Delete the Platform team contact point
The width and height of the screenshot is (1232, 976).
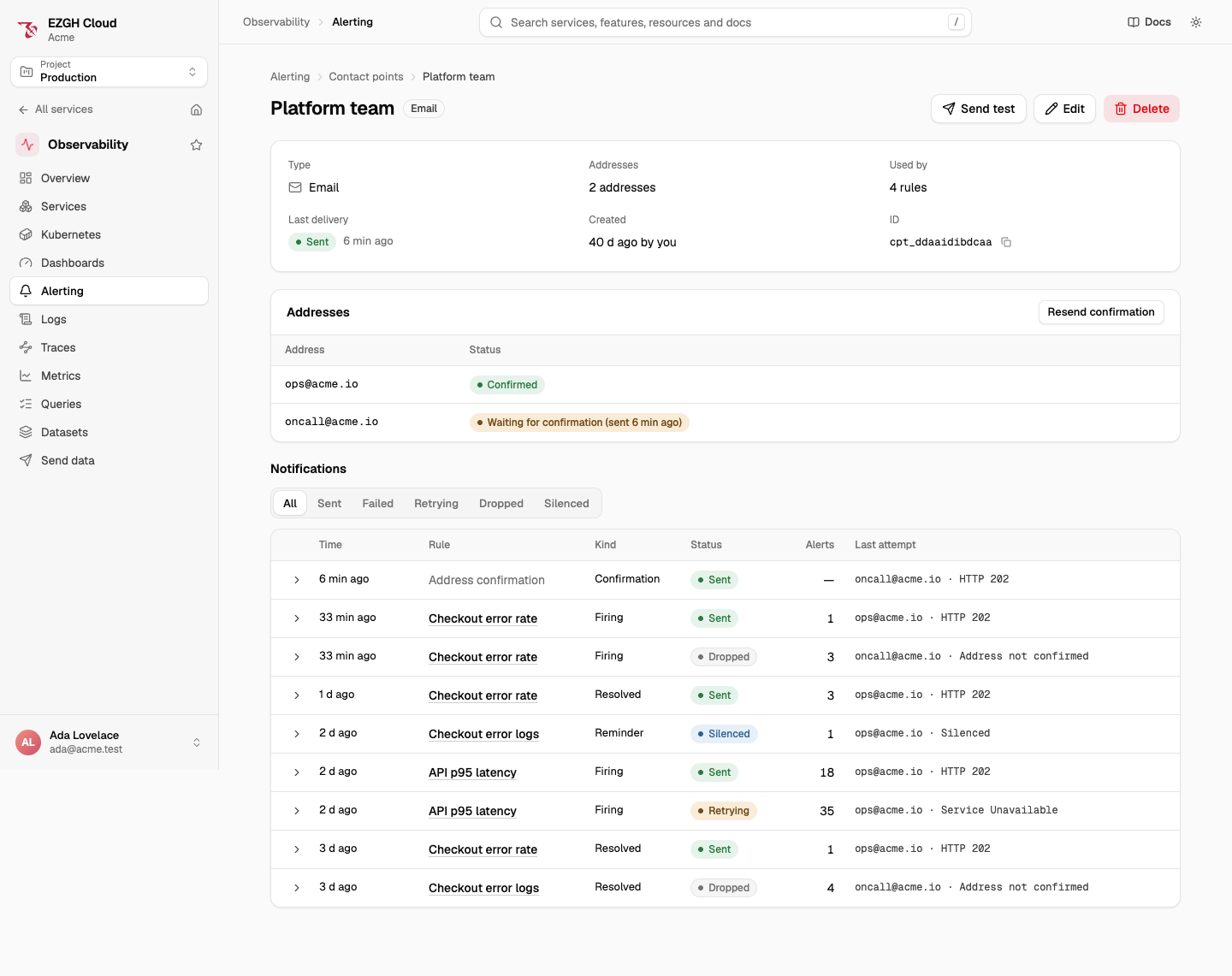click(x=1141, y=109)
